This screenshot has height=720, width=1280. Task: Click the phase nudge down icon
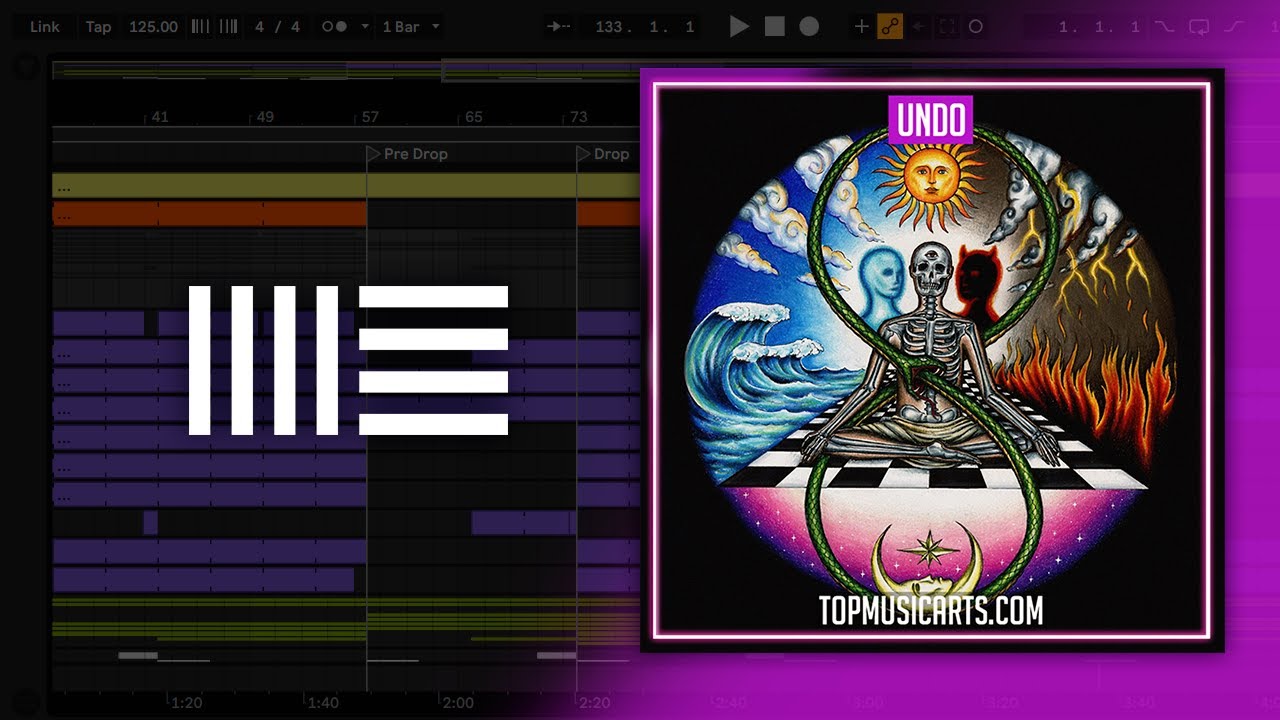click(200, 27)
